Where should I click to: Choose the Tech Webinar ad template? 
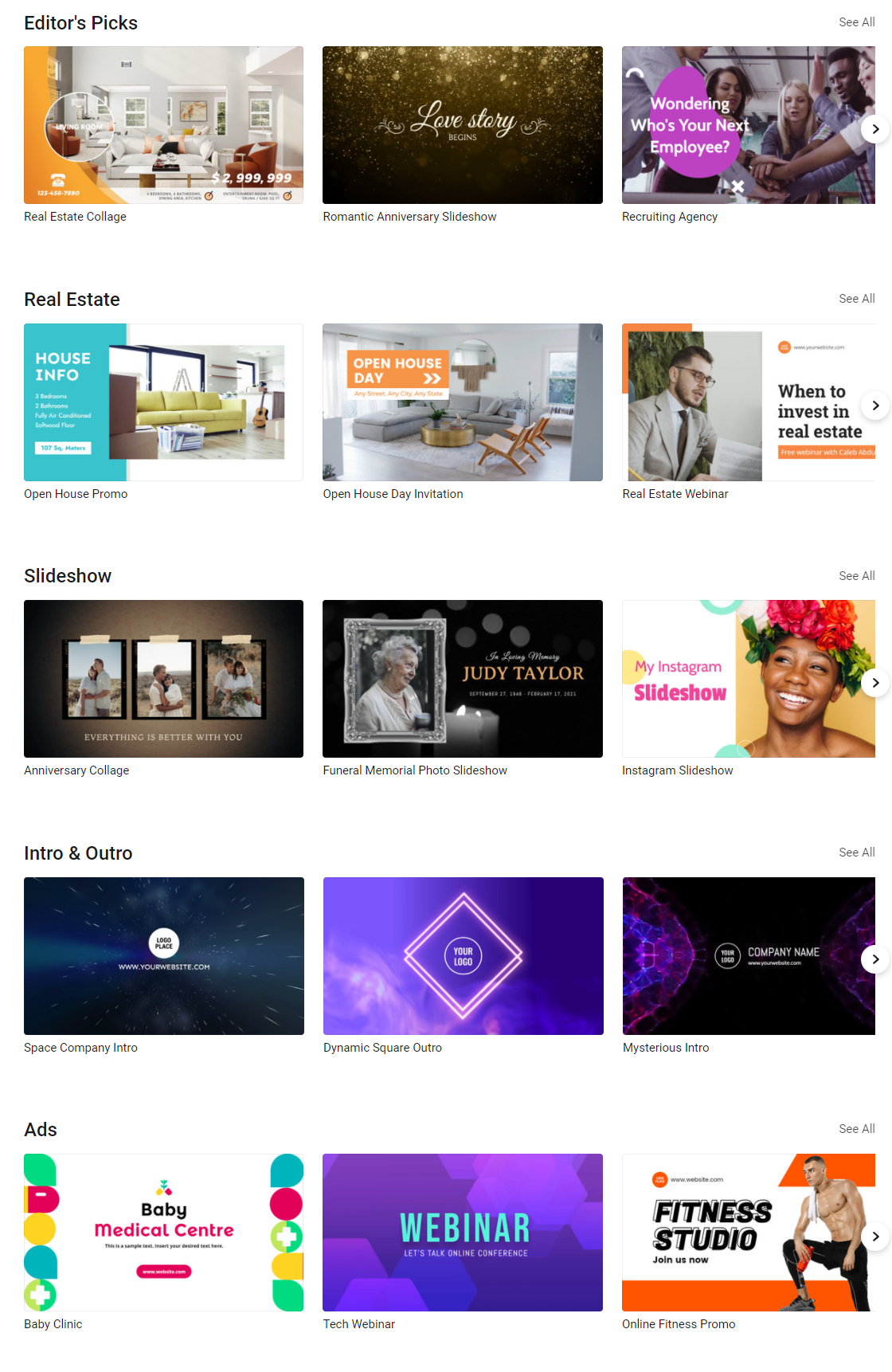(x=463, y=1233)
